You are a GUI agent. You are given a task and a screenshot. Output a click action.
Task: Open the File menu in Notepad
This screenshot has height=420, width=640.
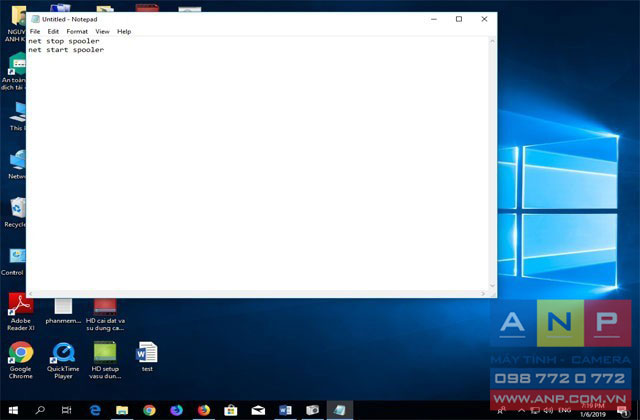[35, 31]
